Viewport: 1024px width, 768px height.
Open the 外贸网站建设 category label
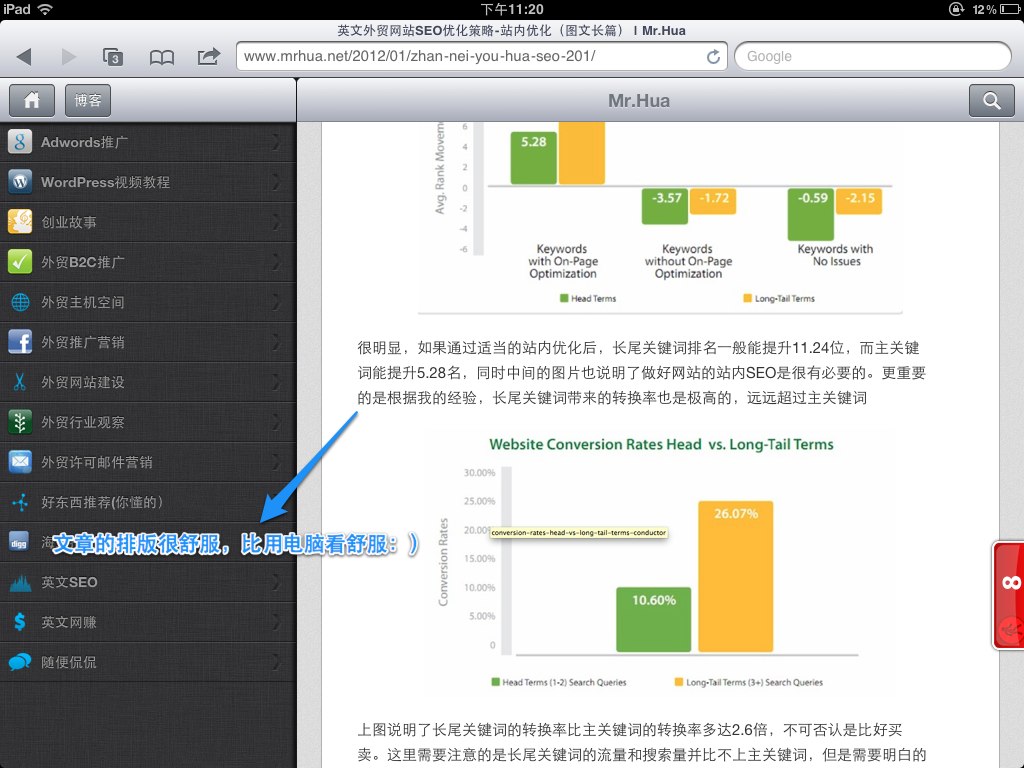pyautogui.click(x=82, y=383)
